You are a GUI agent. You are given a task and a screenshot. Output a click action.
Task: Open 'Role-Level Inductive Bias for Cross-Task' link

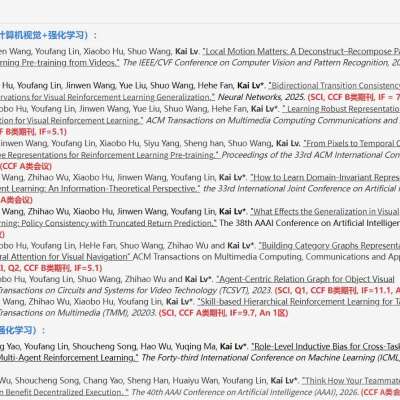(x=325, y=347)
